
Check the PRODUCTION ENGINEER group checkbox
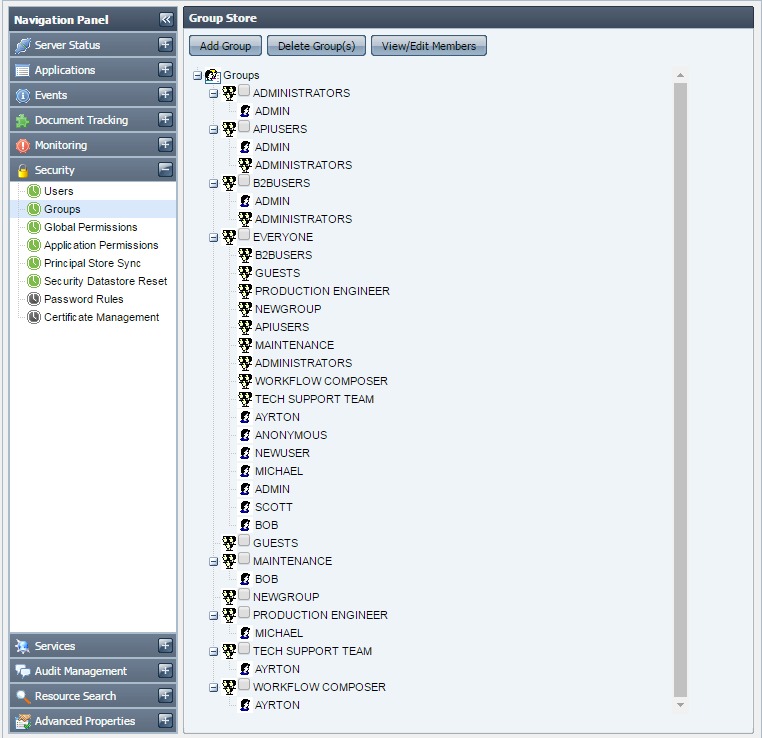pyautogui.click(x=244, y=612)
